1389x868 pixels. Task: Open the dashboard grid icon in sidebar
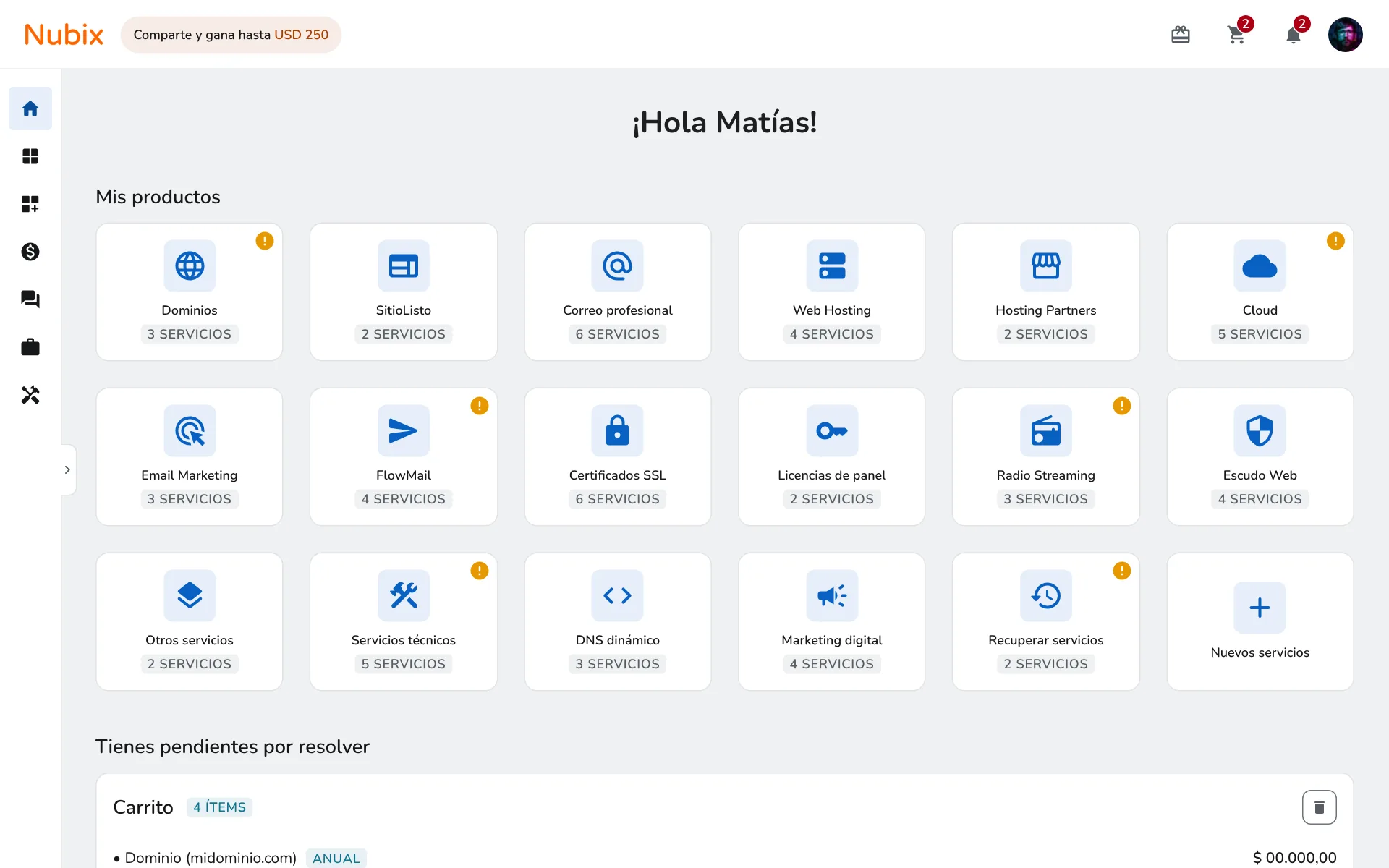(x=30, y=156)
